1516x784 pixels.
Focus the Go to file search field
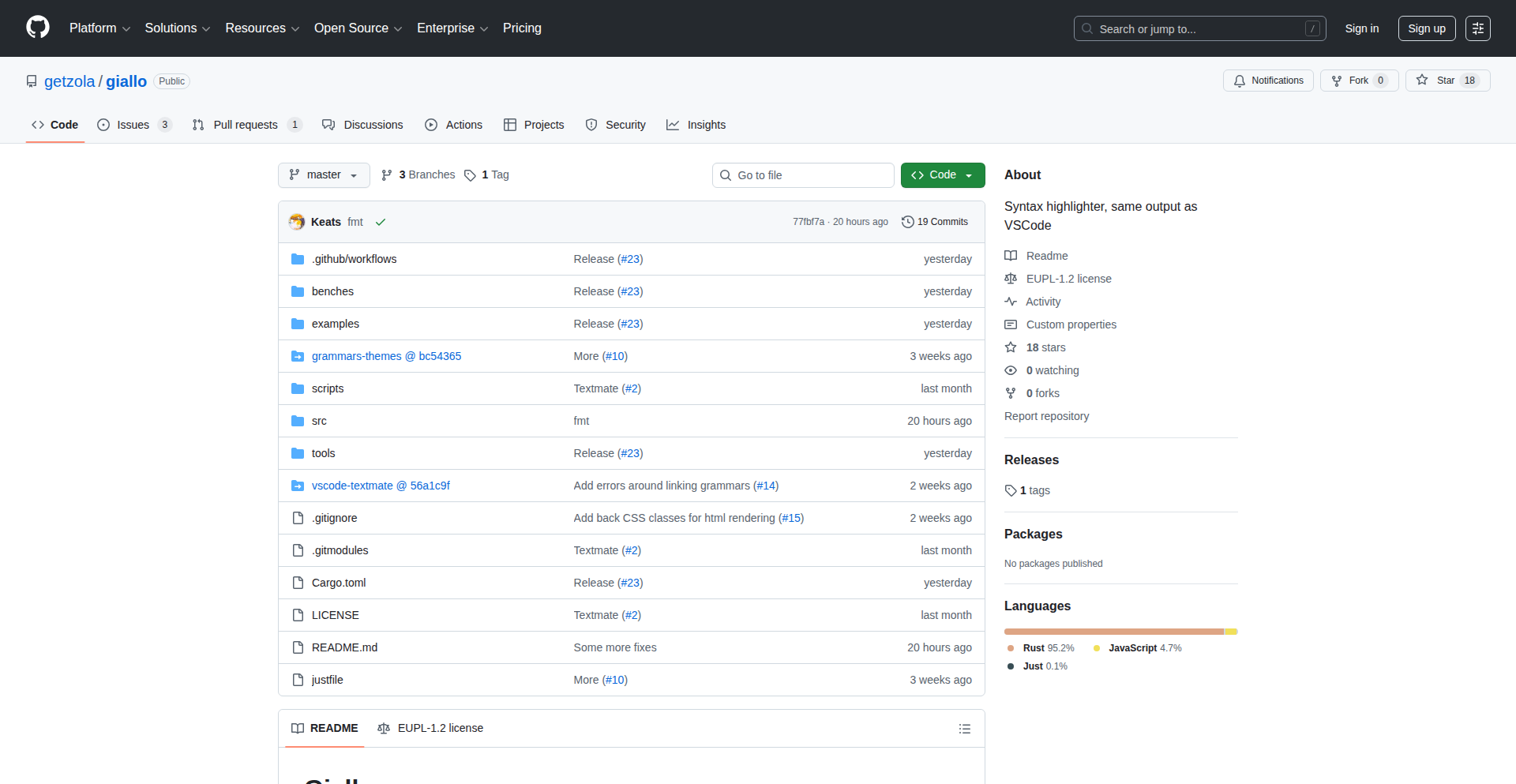pos(803,175)
